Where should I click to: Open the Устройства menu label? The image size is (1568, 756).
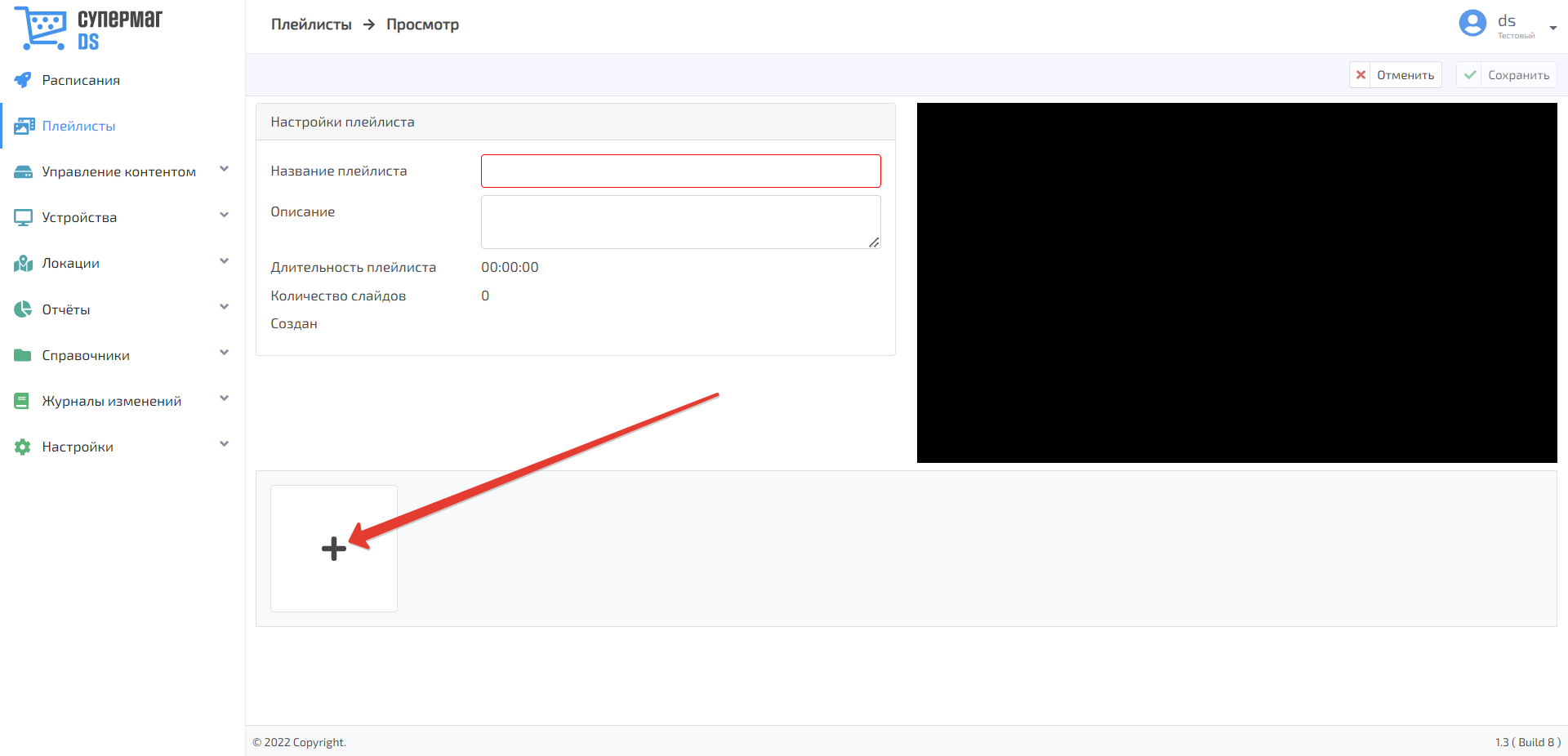click(x=79, y=217)
